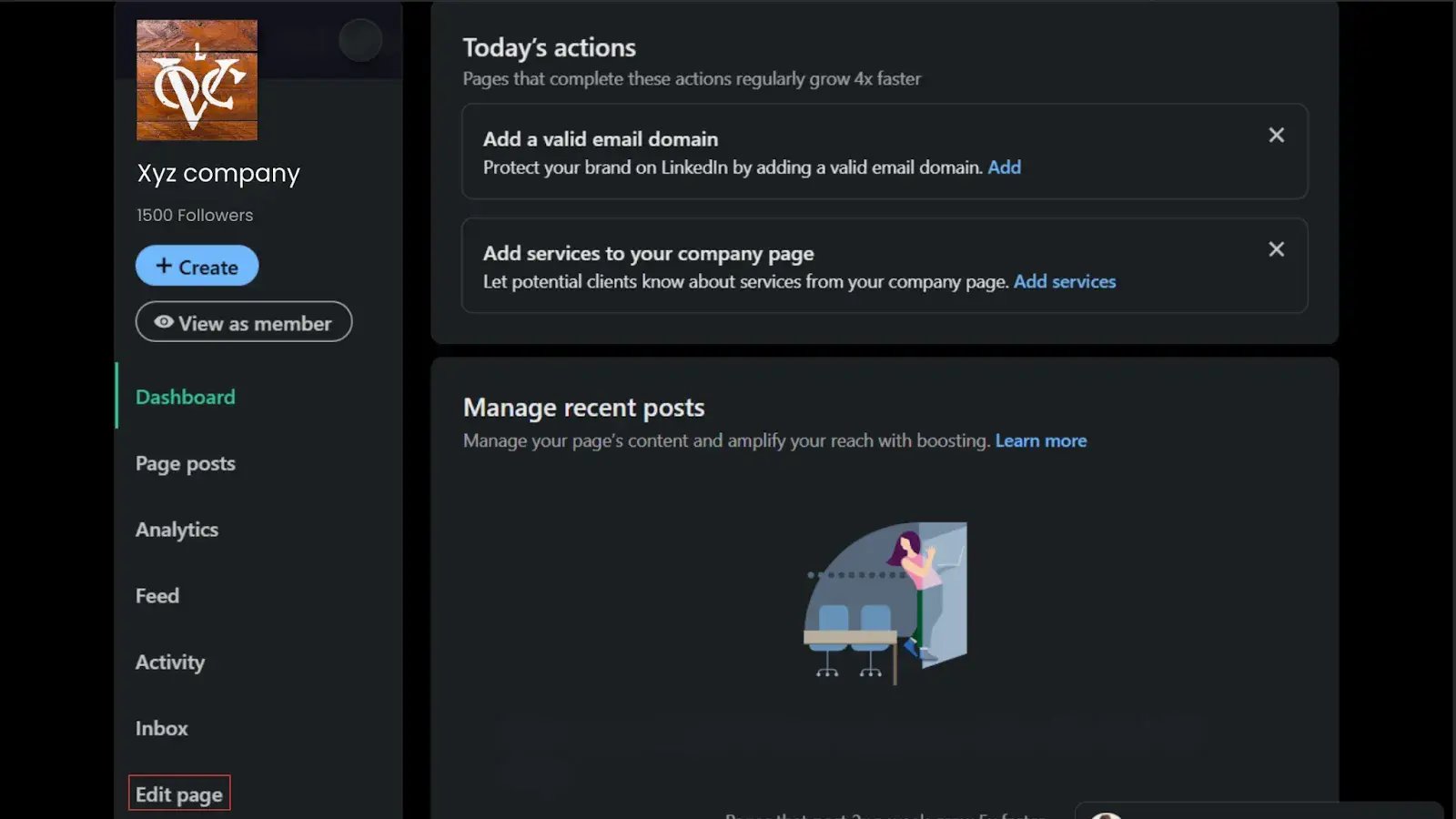This screenshot has height=819, width=1456.
Task: Click the Xyz company logo image
Action: [197, 80]
